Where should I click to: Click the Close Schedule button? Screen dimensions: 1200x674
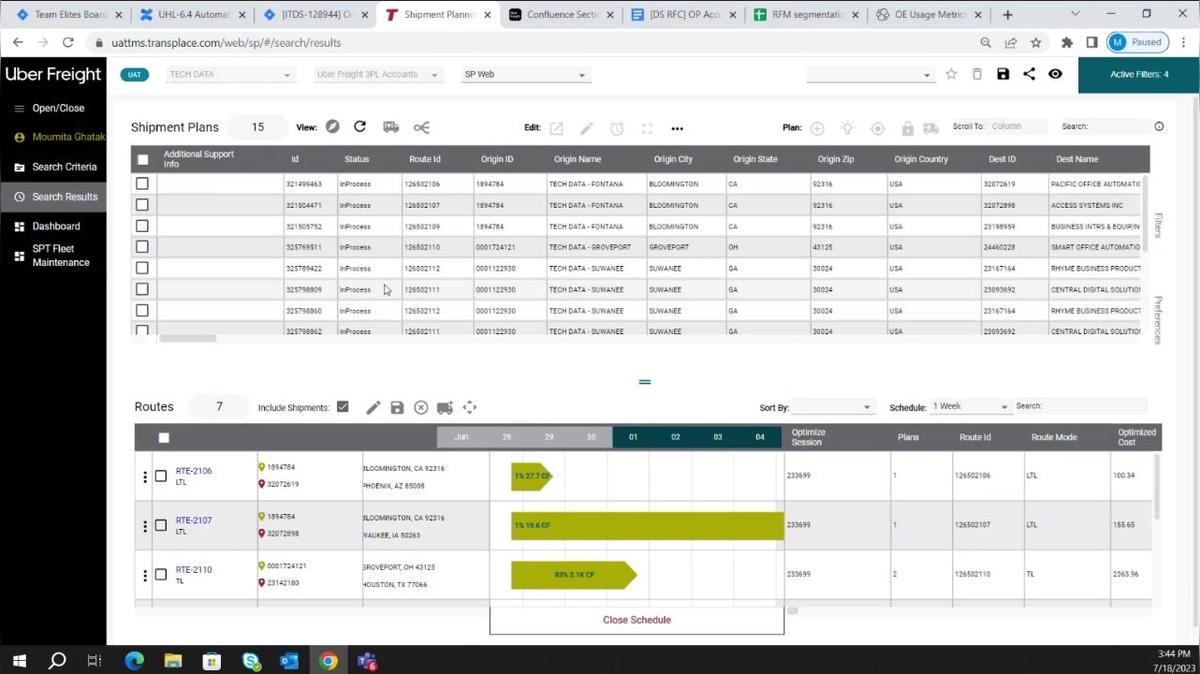click(636, 620)
